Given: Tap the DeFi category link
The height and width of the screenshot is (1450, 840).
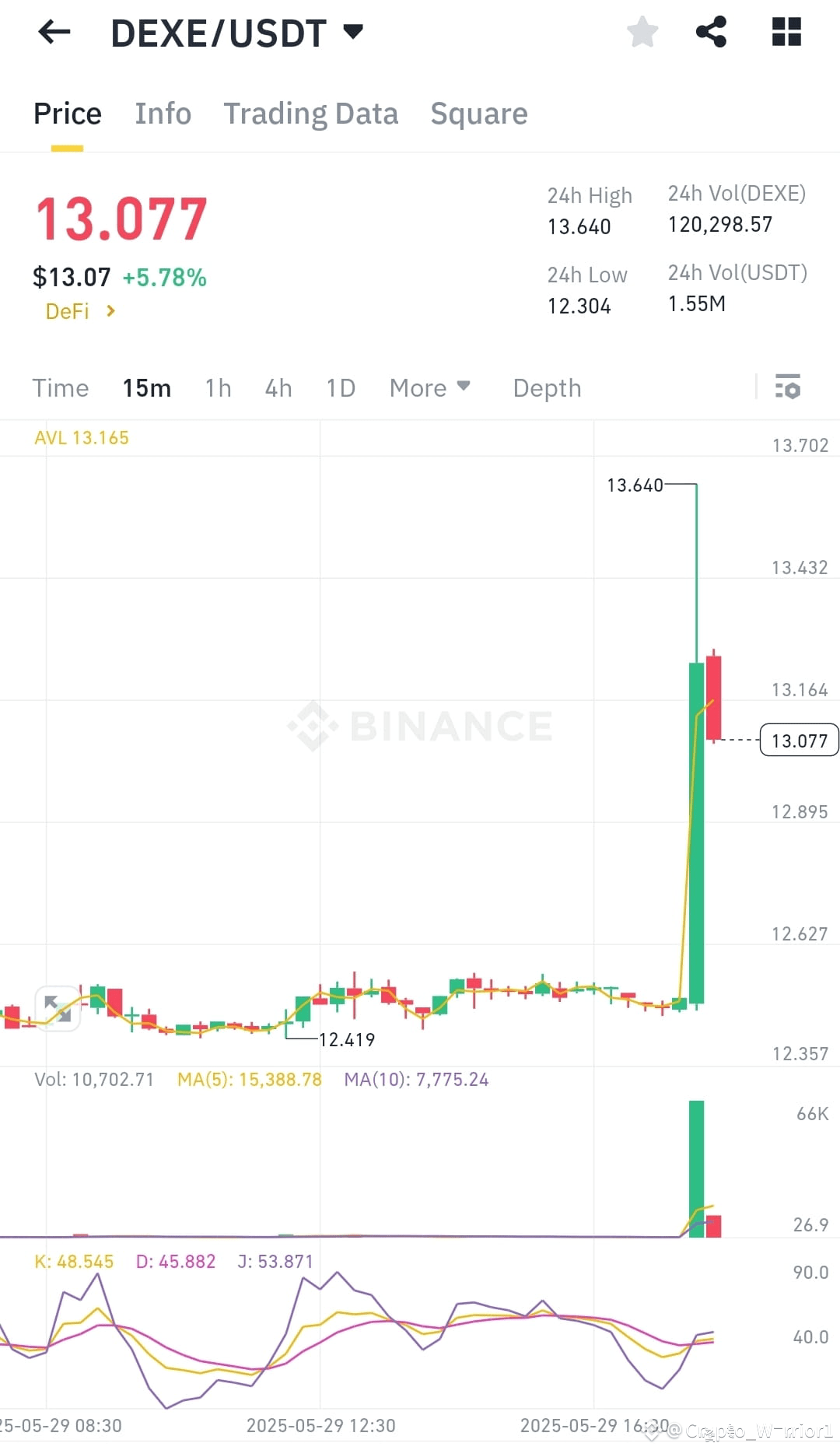Looking at the screenshot, I should click(x=68, y=310).
